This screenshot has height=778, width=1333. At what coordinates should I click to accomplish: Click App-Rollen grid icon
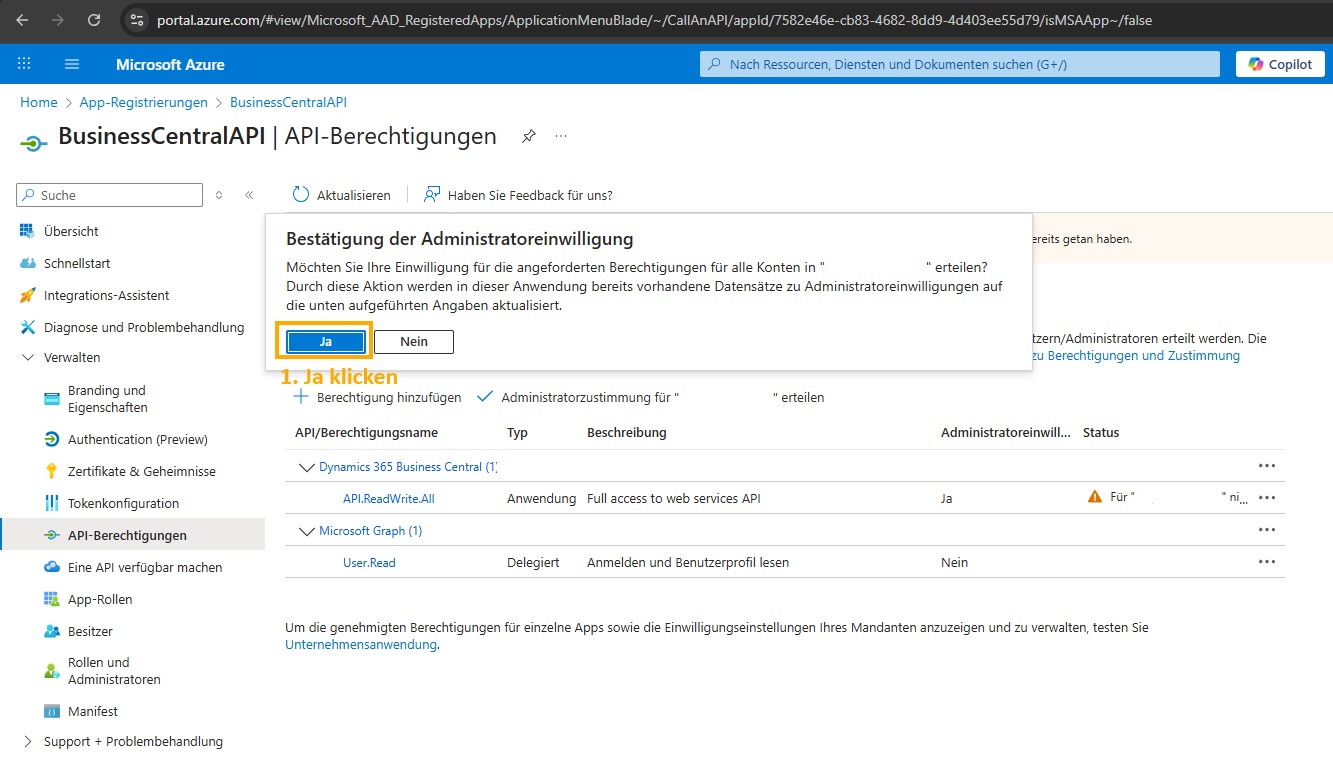click(x=52, y=599)
